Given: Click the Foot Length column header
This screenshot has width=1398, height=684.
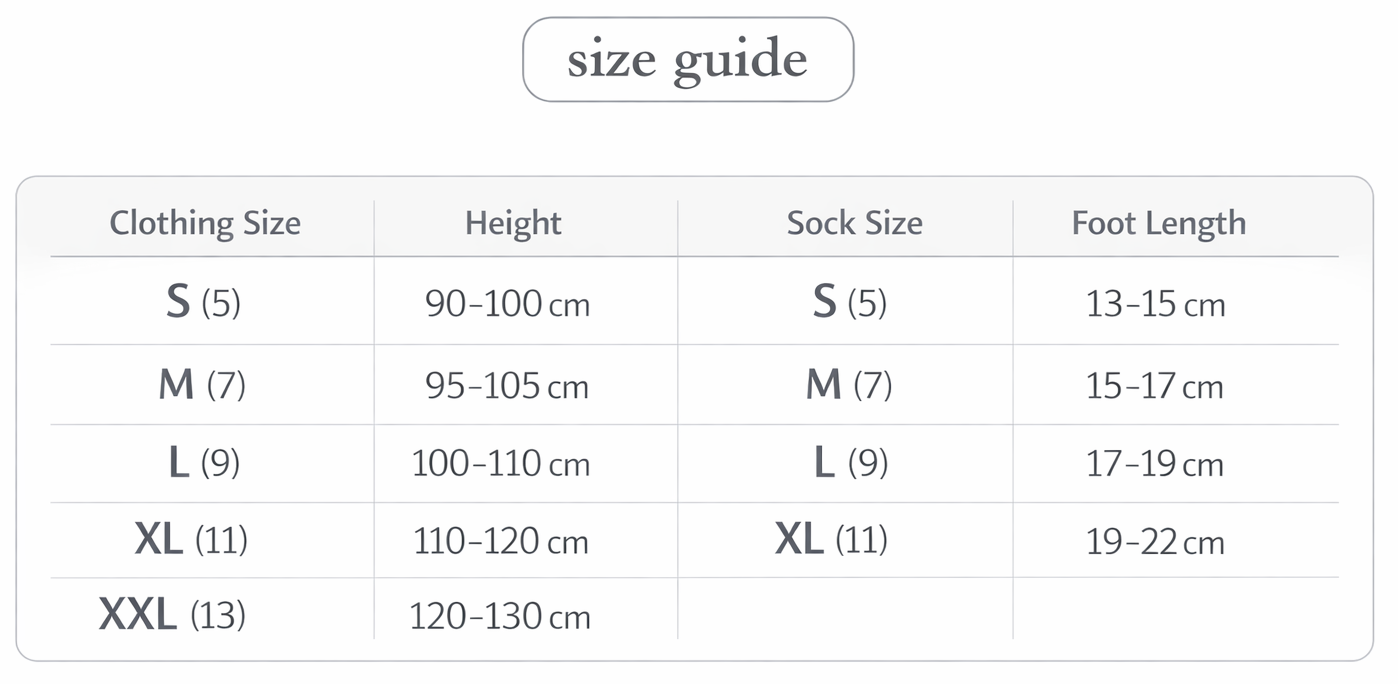Looking at the screenshot, I should pyautogui.click(x=1159, y=222).
